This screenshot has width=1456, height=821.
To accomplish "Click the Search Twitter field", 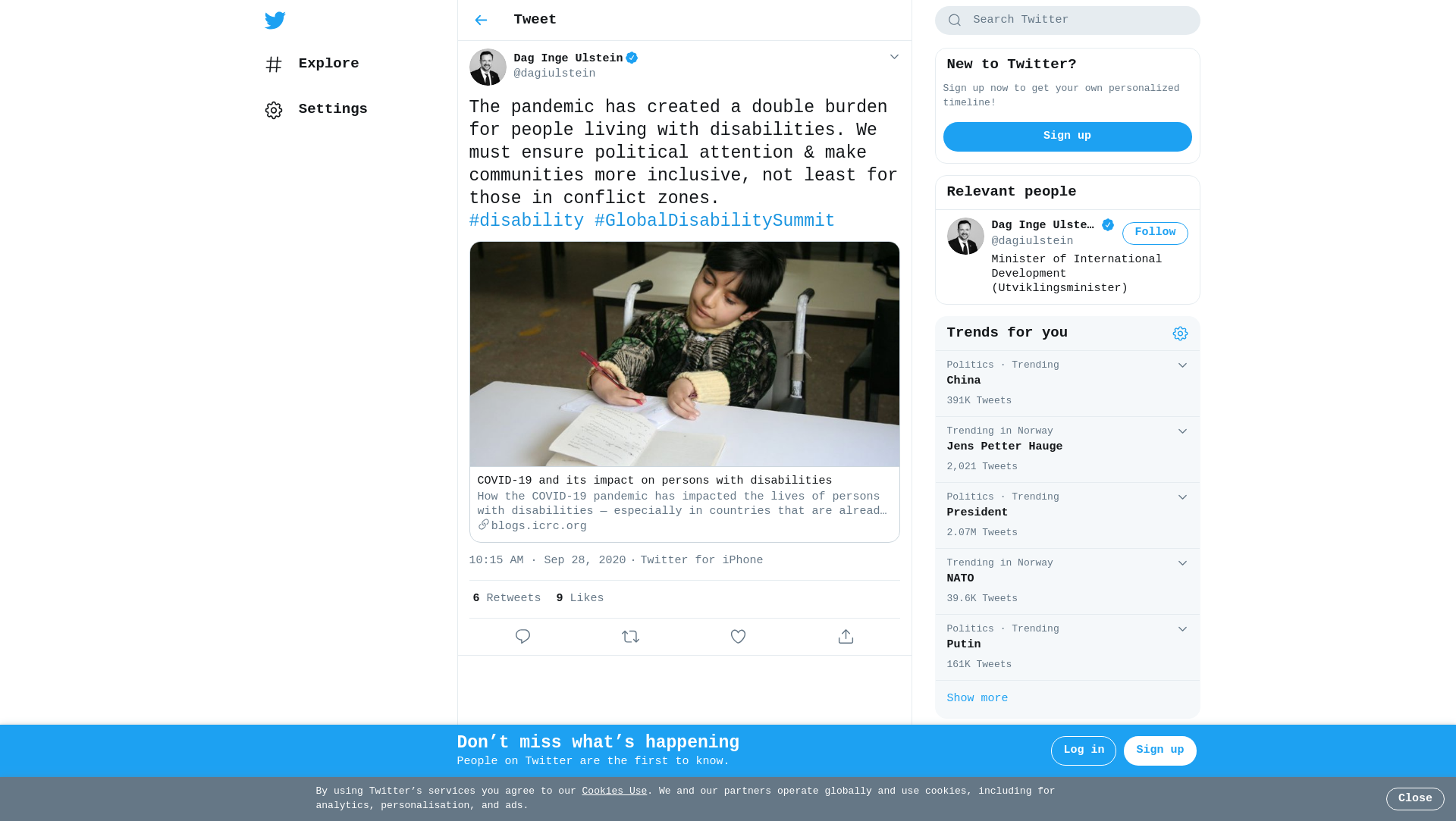I will point(1077,20).
